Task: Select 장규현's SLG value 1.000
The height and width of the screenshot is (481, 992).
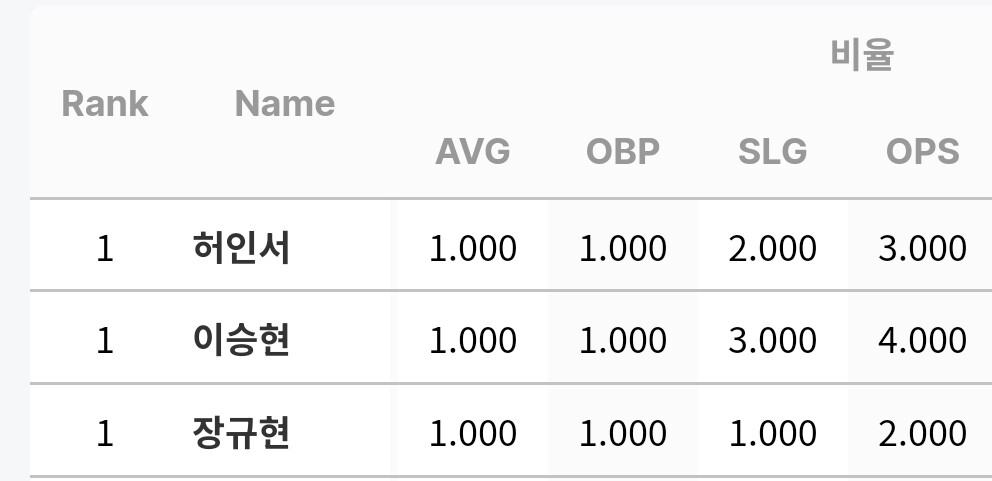Action: 772,434
